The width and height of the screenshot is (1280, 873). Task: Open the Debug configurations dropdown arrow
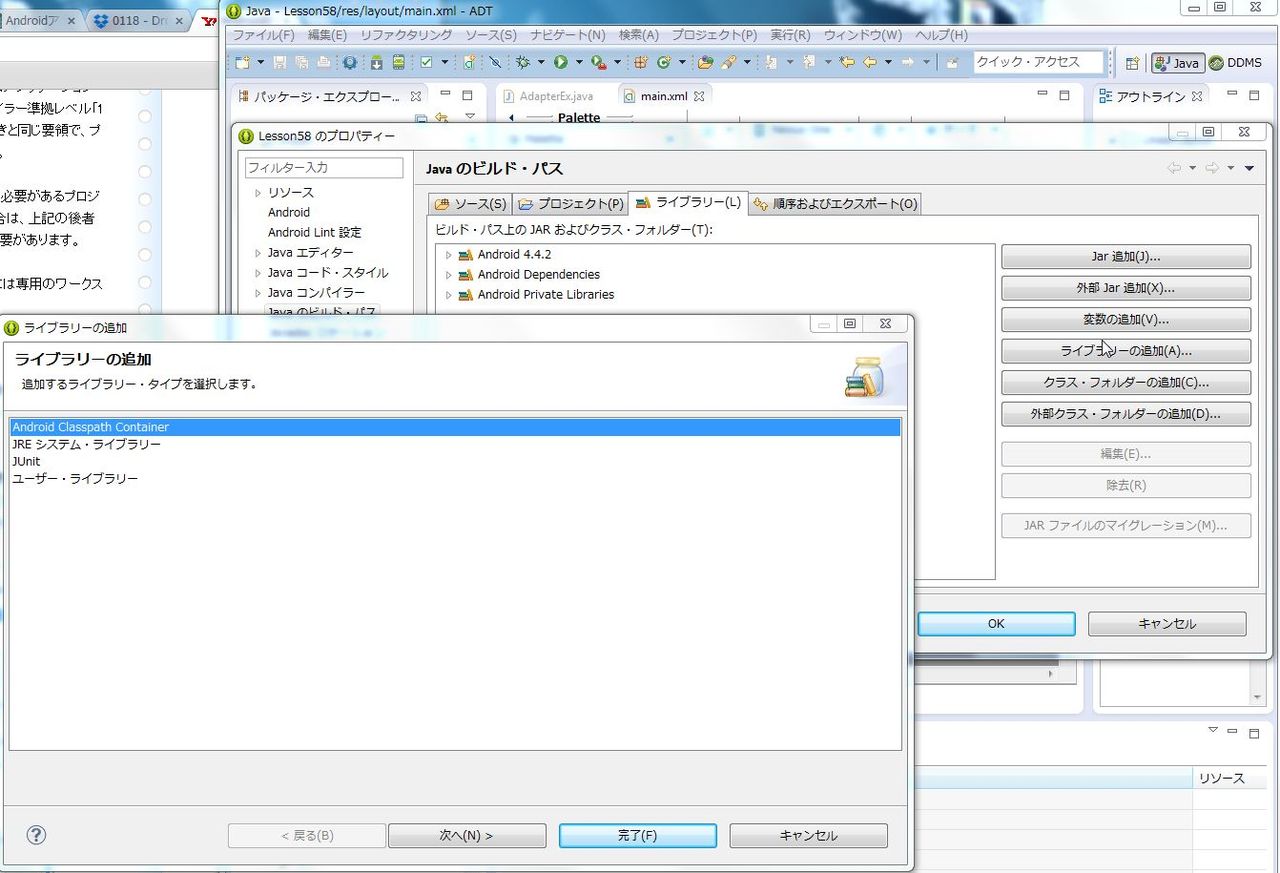point(541,62)
